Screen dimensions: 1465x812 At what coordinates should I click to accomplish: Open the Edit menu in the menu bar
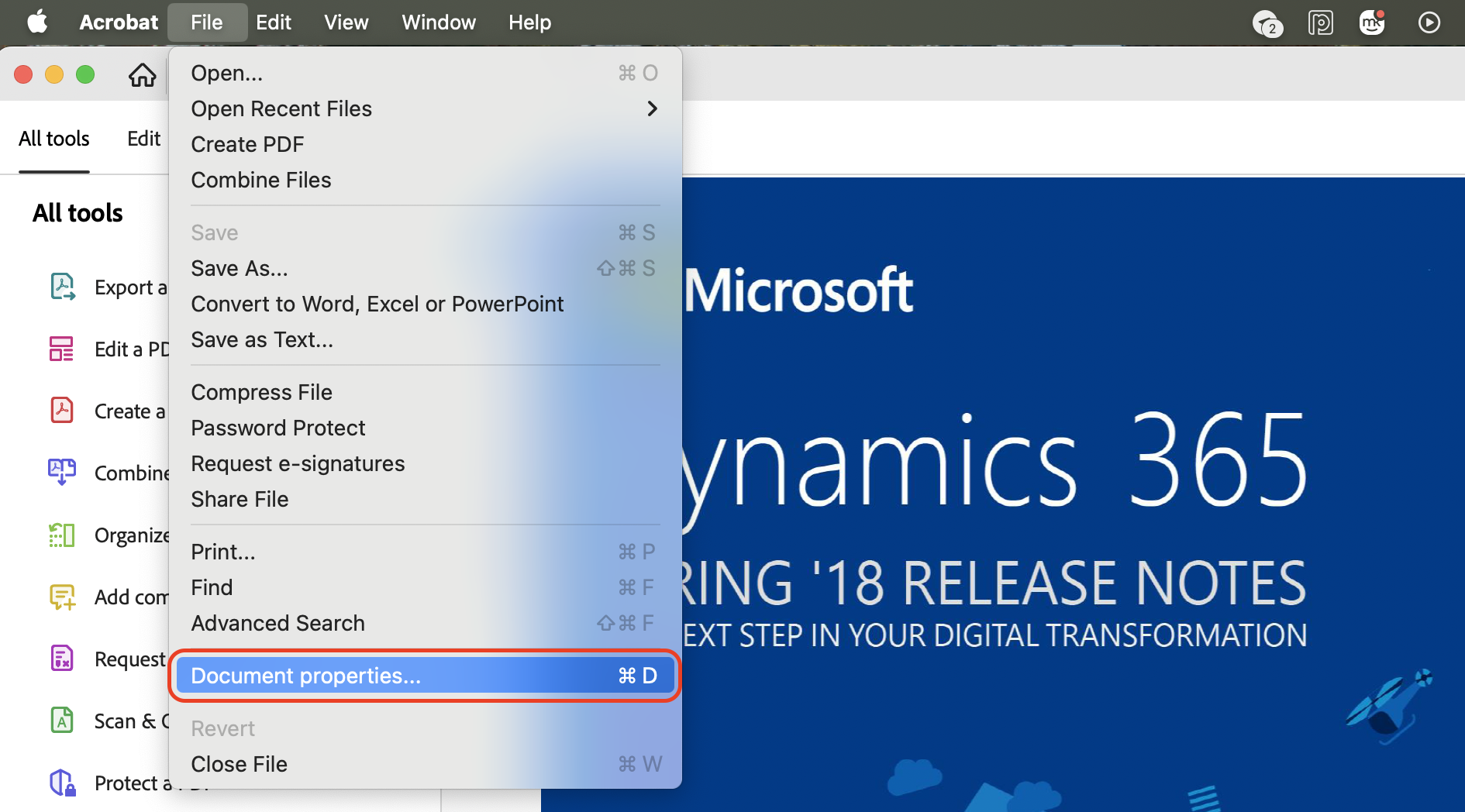pyautogui.click(x=273, y=22)
